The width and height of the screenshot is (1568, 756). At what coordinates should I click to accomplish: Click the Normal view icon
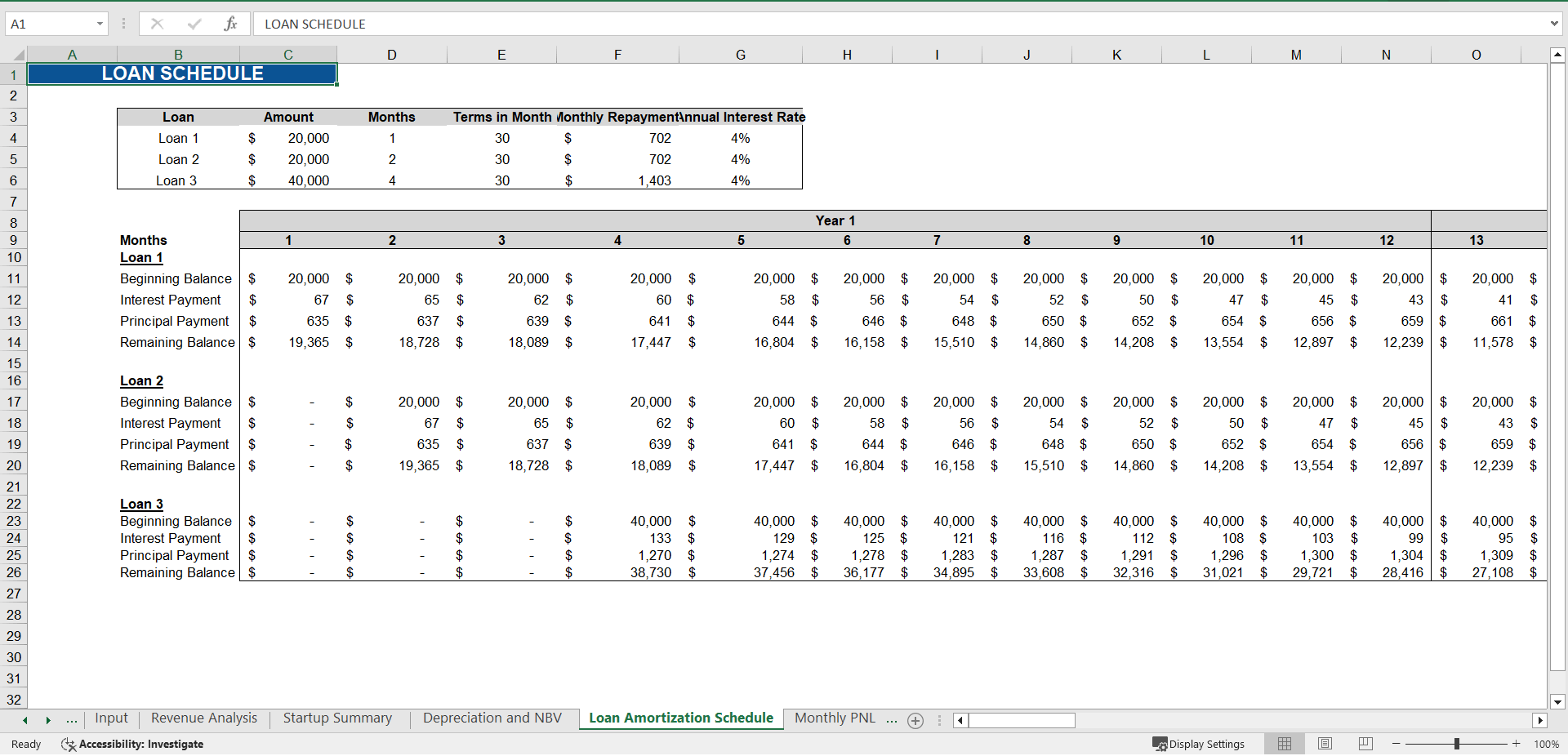(x=1284, y=744)
